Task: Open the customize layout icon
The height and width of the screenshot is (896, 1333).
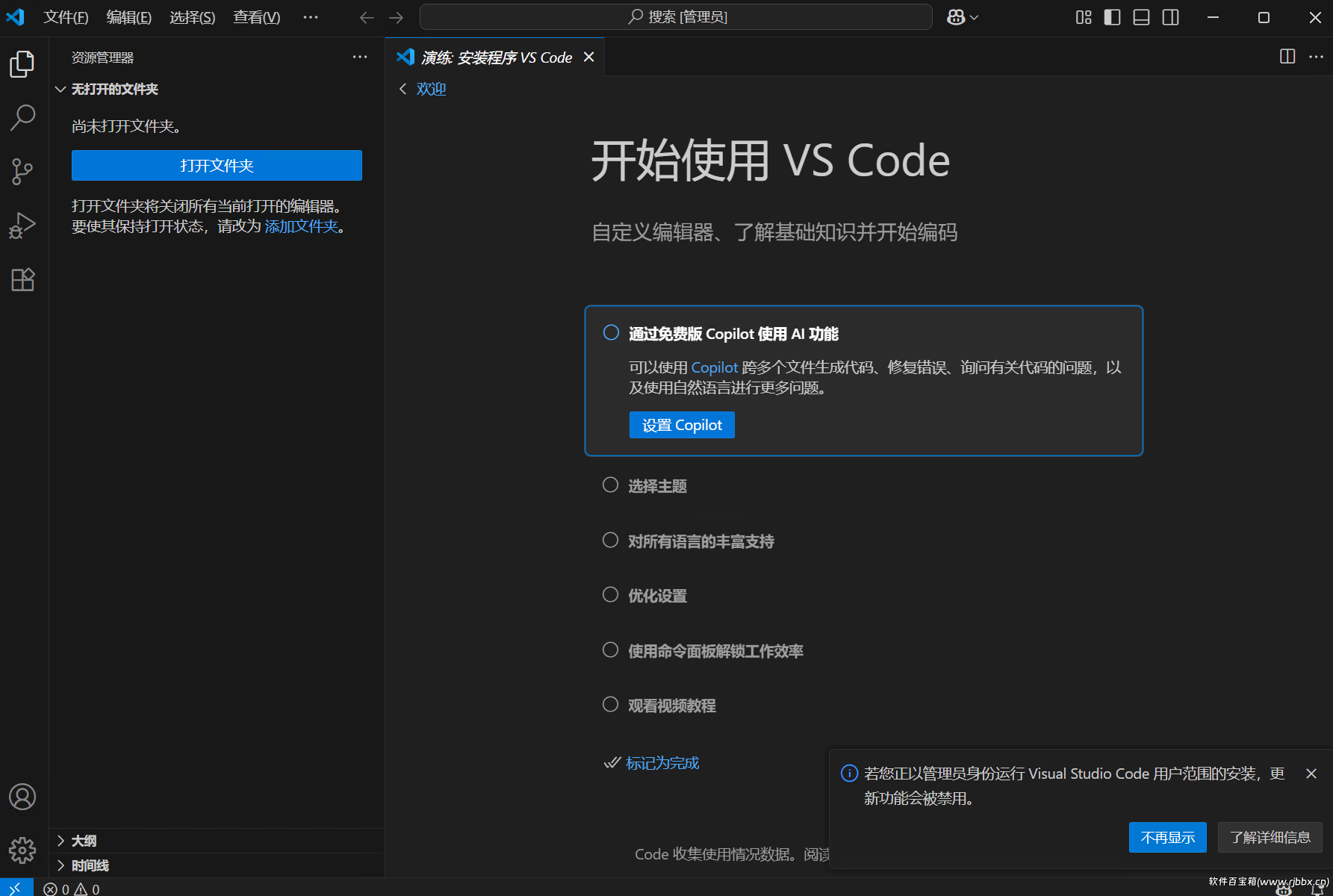Action: 1084,17
